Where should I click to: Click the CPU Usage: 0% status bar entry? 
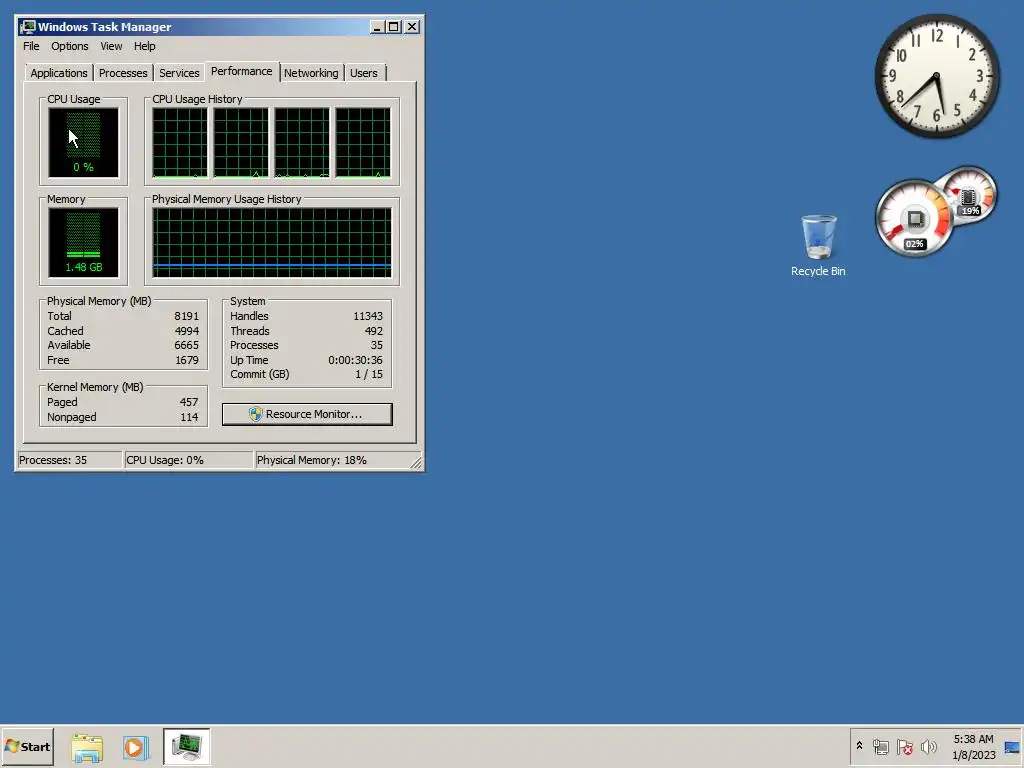(188, 460)
